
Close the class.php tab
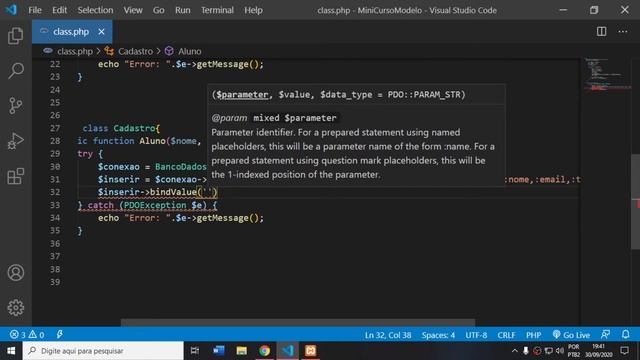pyautogui.click(x=101, y=31)
